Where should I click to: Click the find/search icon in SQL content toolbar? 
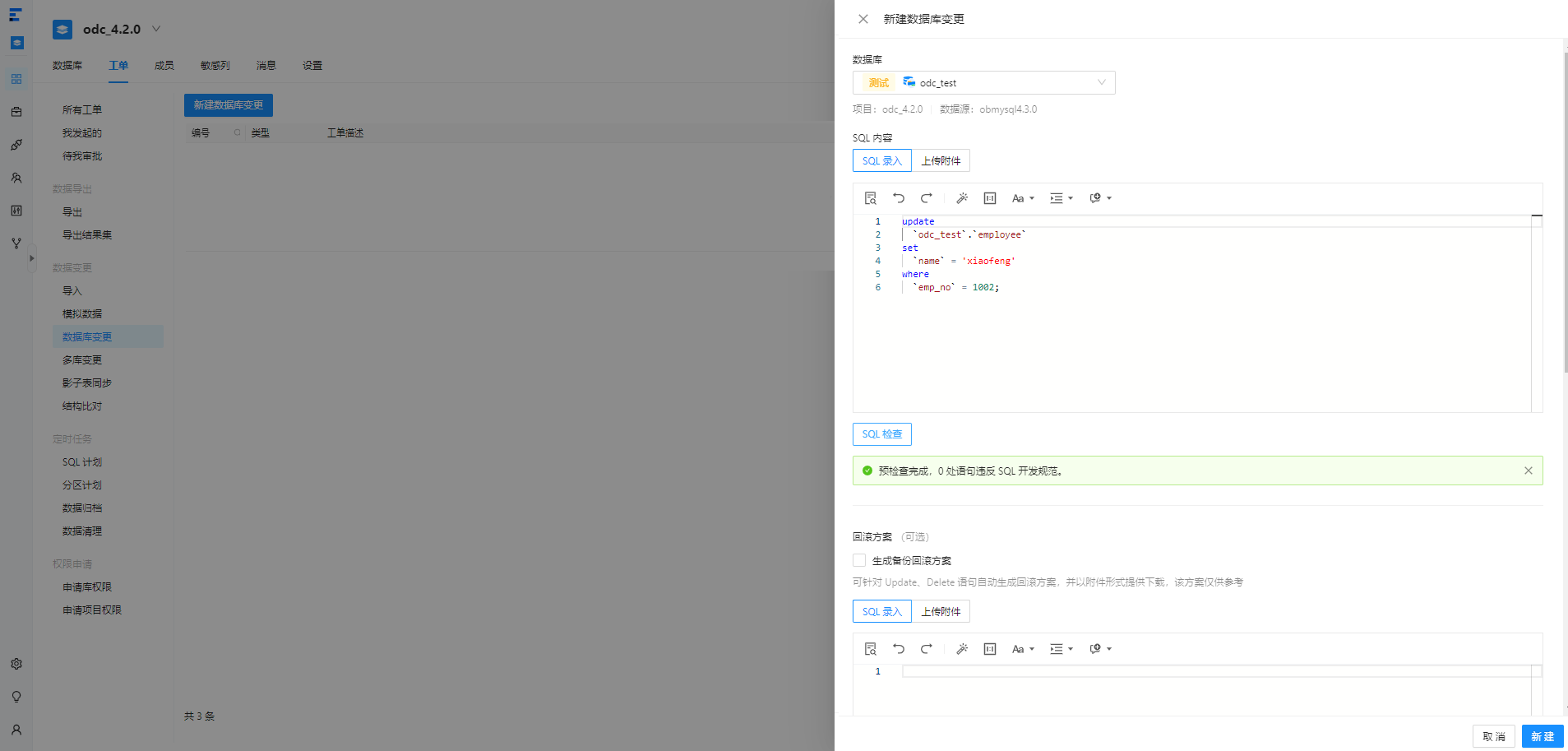[871, 198]
